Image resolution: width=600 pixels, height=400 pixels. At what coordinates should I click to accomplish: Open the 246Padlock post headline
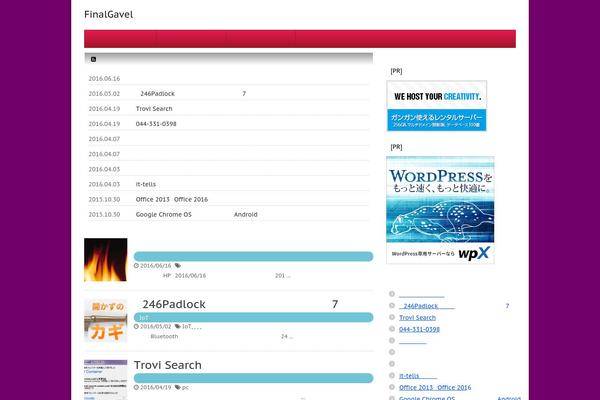[240, 304]
